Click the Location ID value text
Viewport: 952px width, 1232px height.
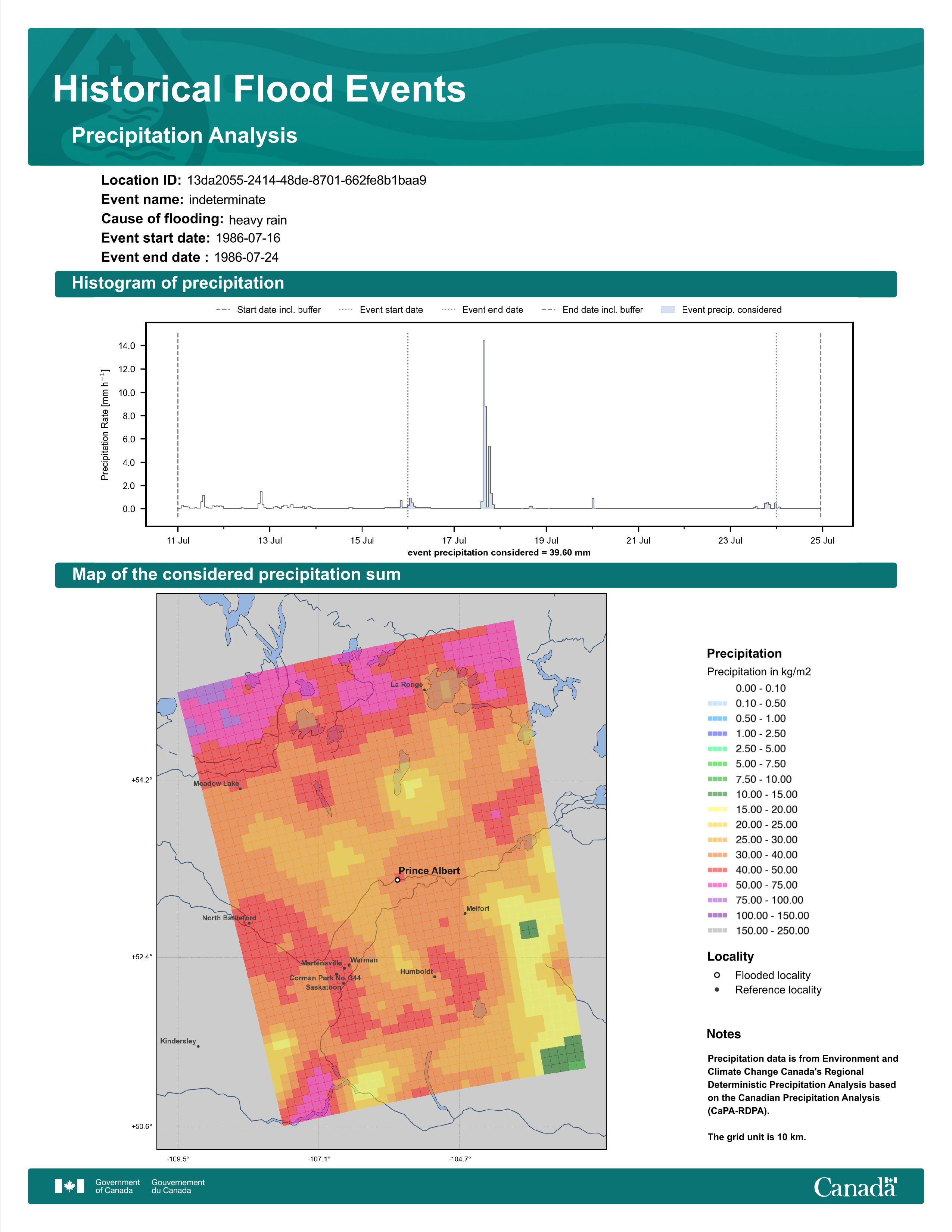pyautogui.click(x=307, y=181)
